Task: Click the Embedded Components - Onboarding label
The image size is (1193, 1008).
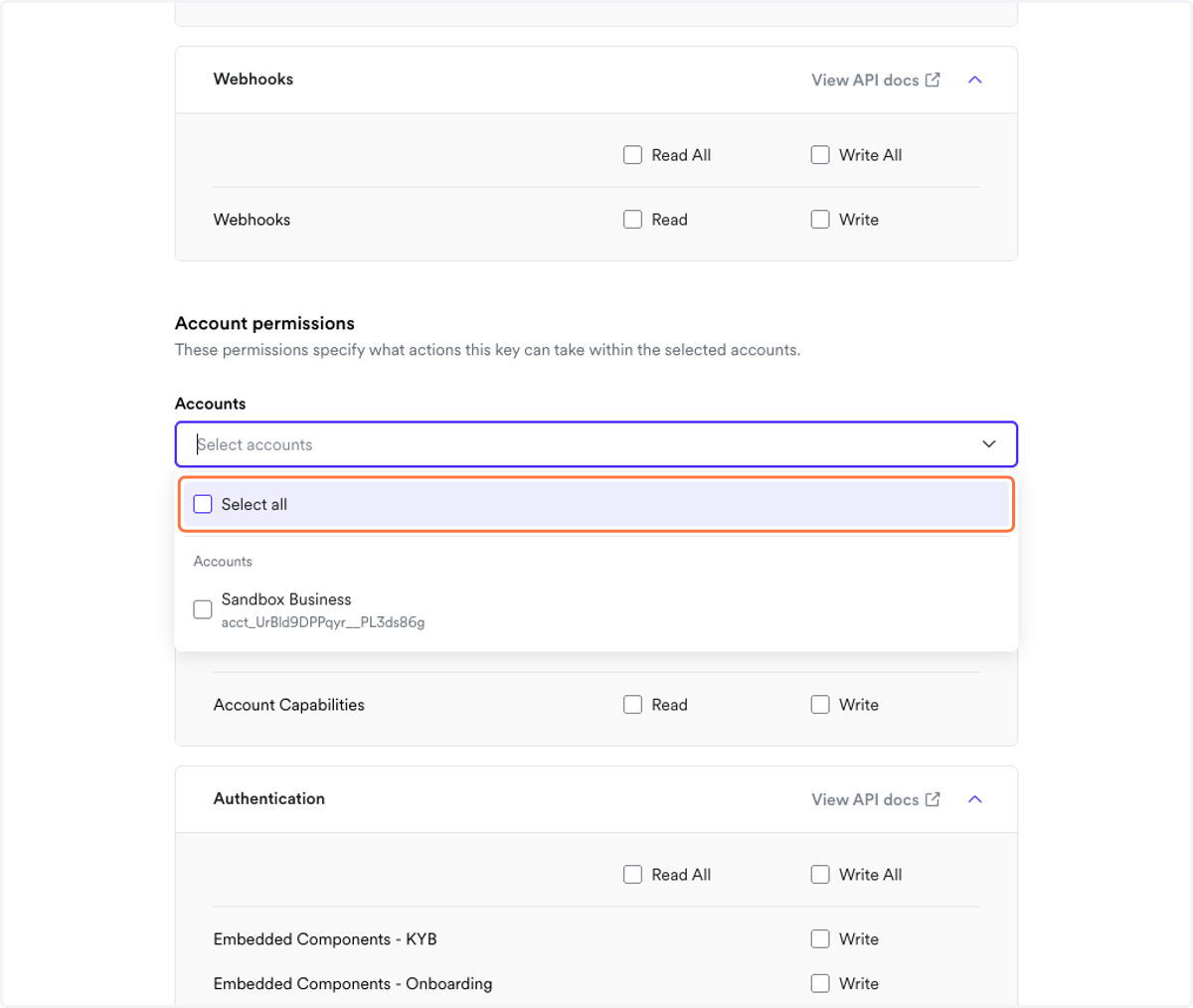Action: click(353, 984)
